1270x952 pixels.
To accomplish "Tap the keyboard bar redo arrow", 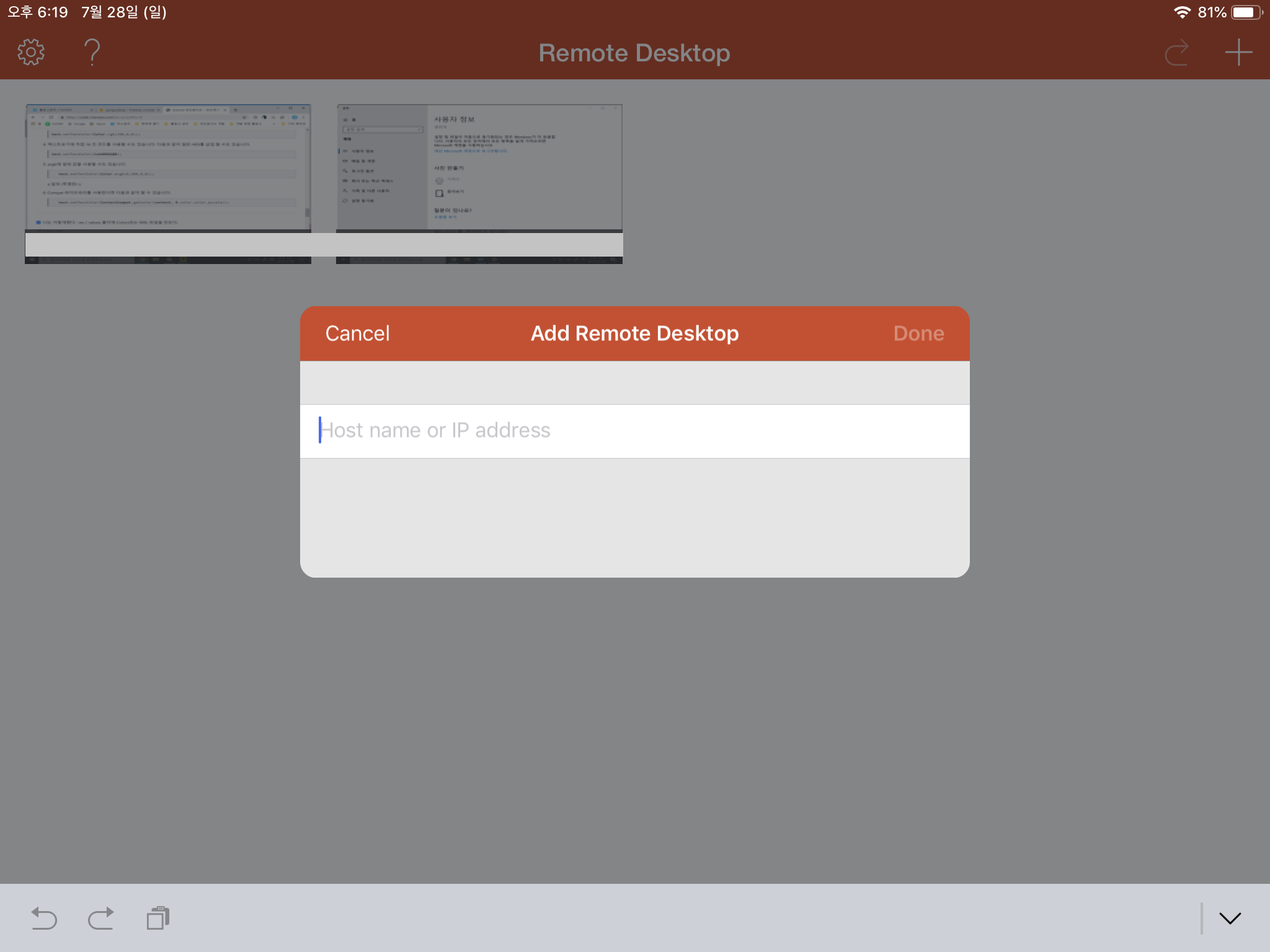I will 101,918.
